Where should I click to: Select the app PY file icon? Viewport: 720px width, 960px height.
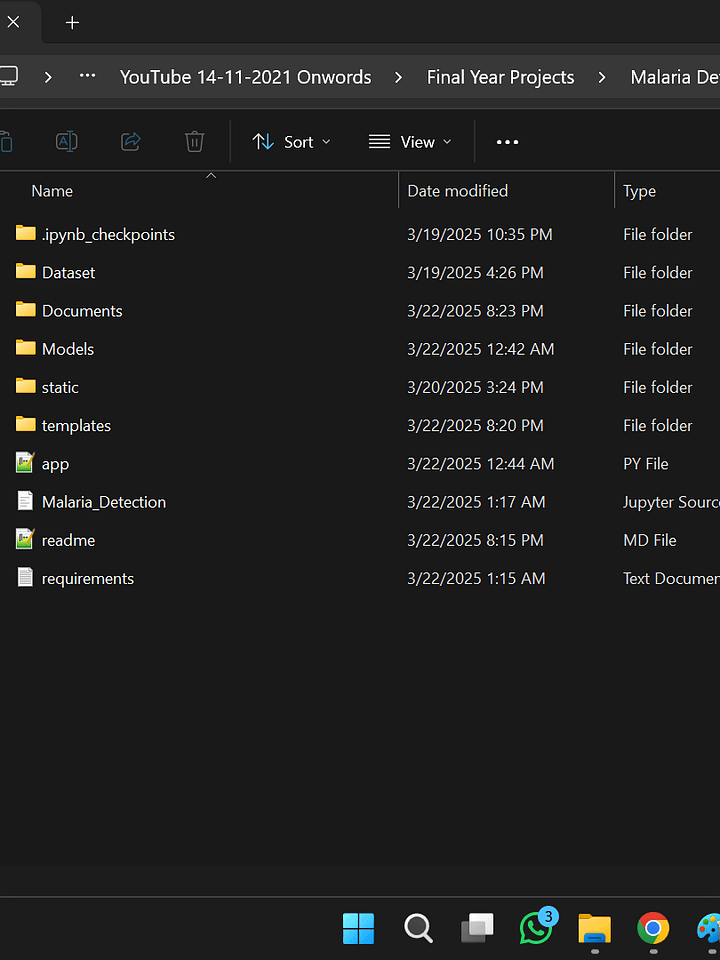point(25,463)
